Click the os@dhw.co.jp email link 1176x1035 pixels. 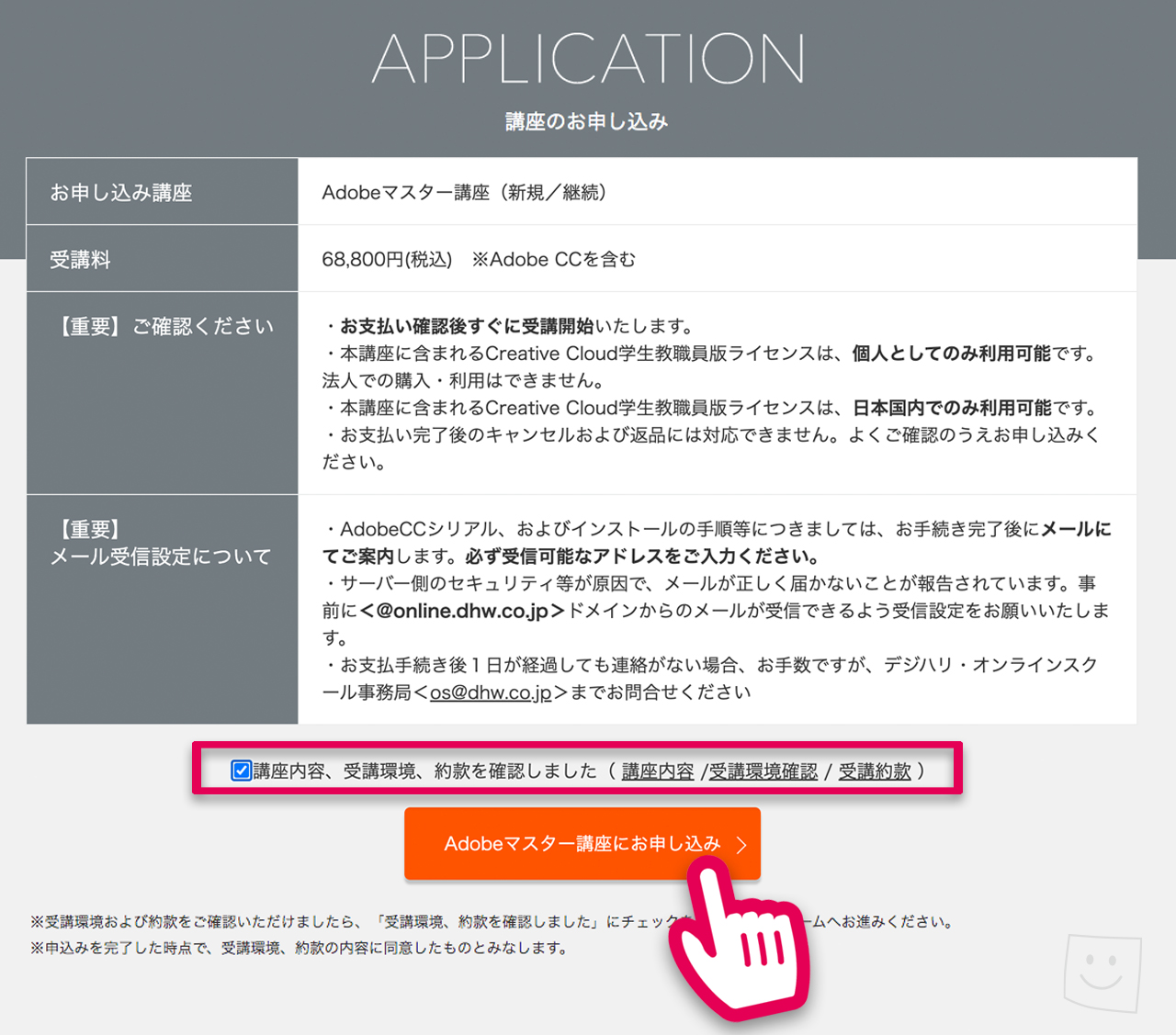pyautogui.click(x=491, y=692)
